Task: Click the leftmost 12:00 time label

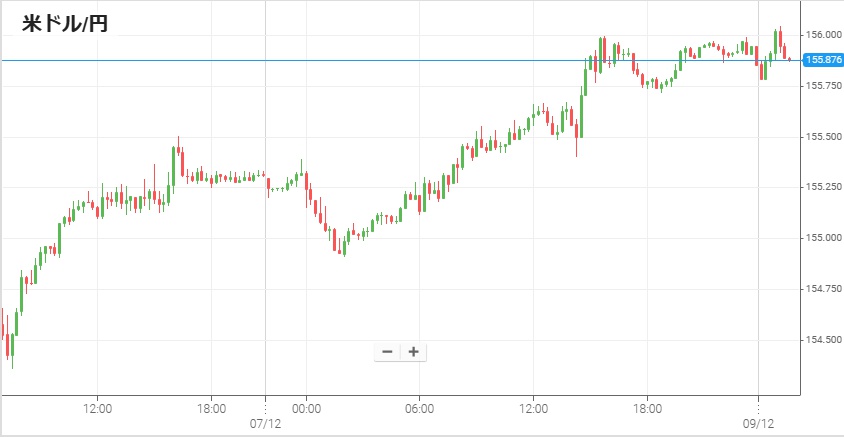Action: pos(97,408)
